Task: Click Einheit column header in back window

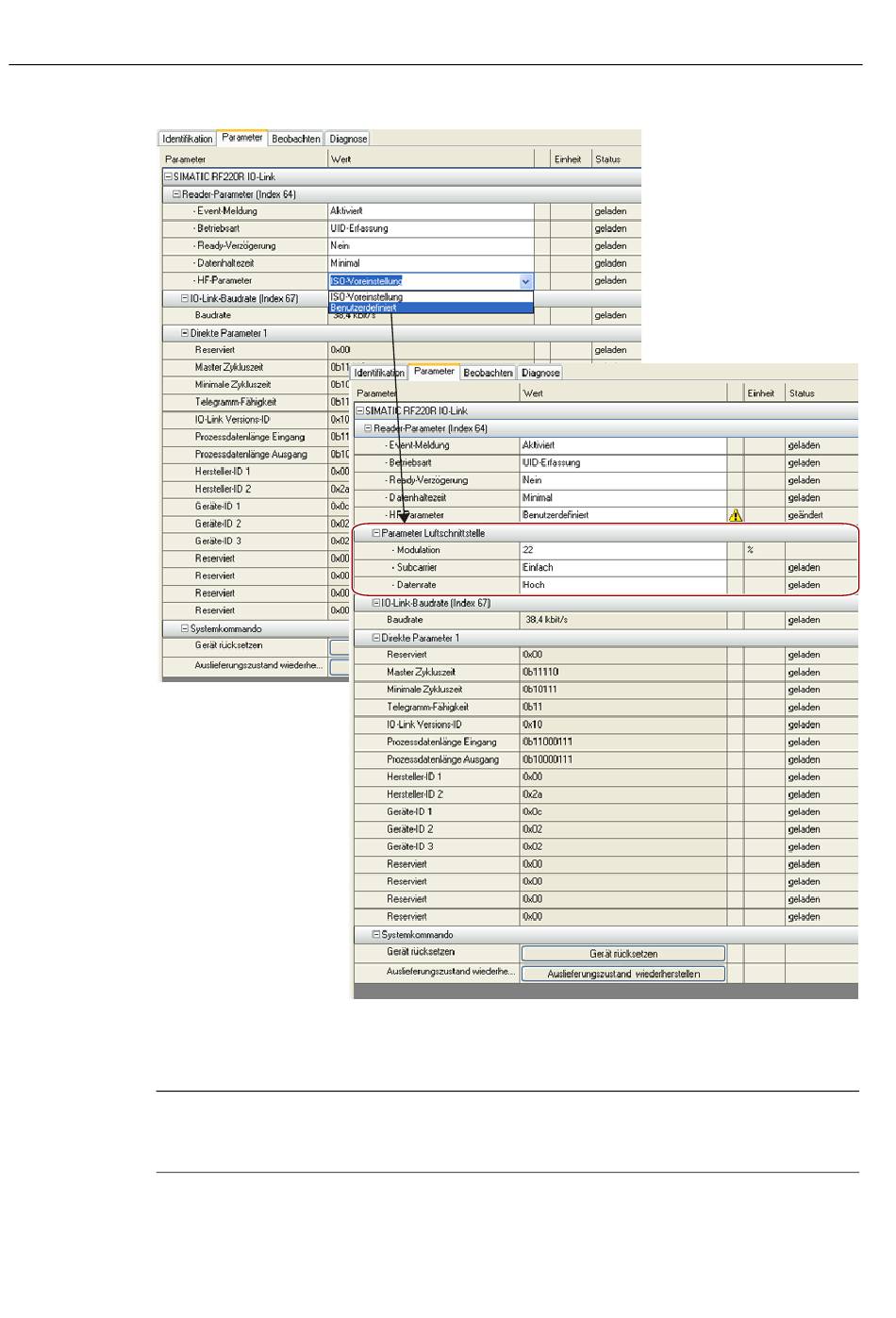Action: pyautogui.click(x=570, y=159)
